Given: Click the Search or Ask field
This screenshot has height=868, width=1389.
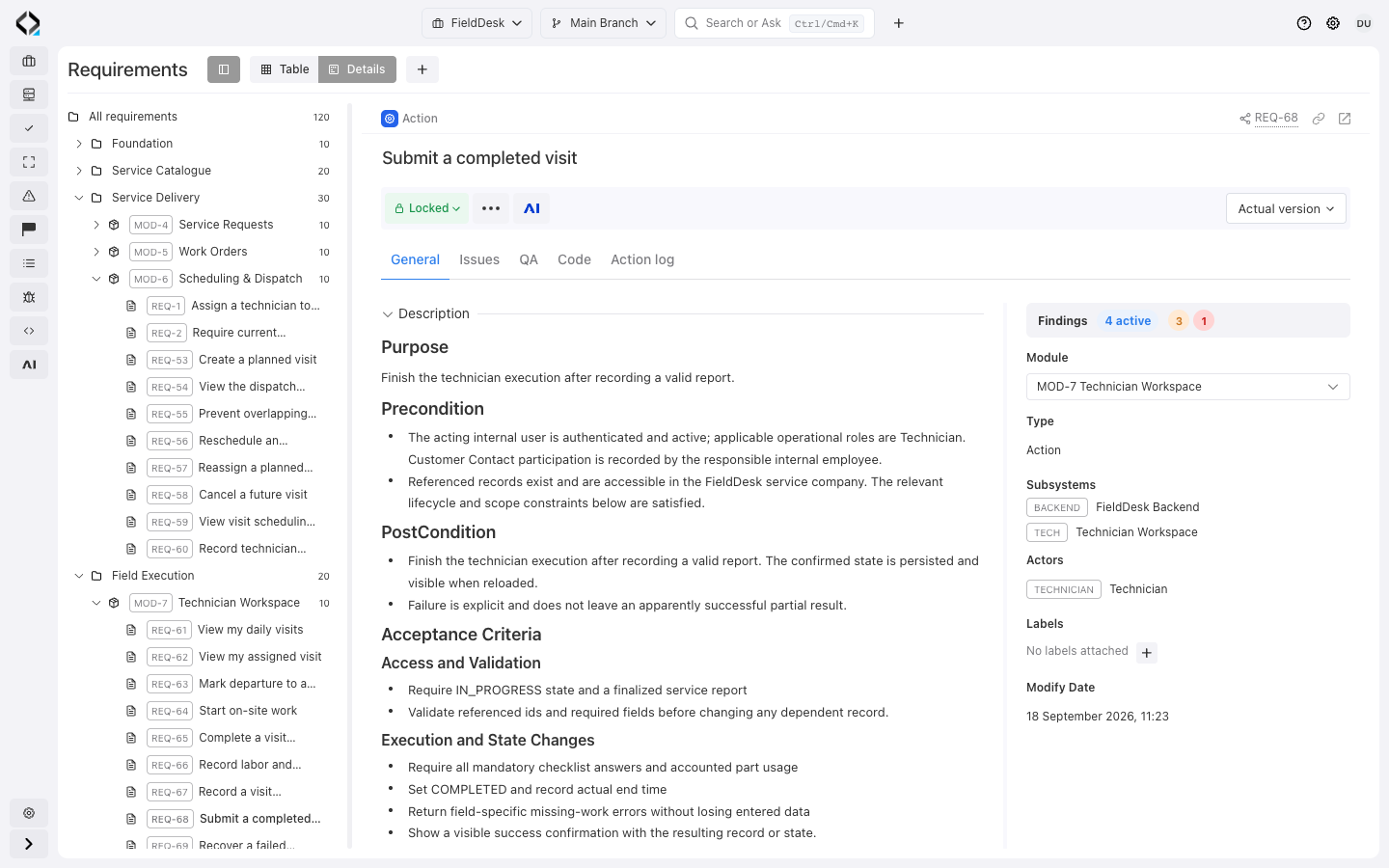Looking at the screenshot, I should click(x=775, y=23).
